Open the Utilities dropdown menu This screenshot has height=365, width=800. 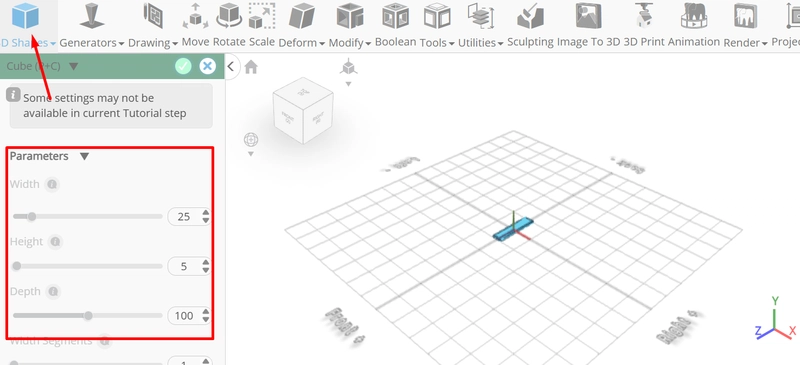point(501,44)
